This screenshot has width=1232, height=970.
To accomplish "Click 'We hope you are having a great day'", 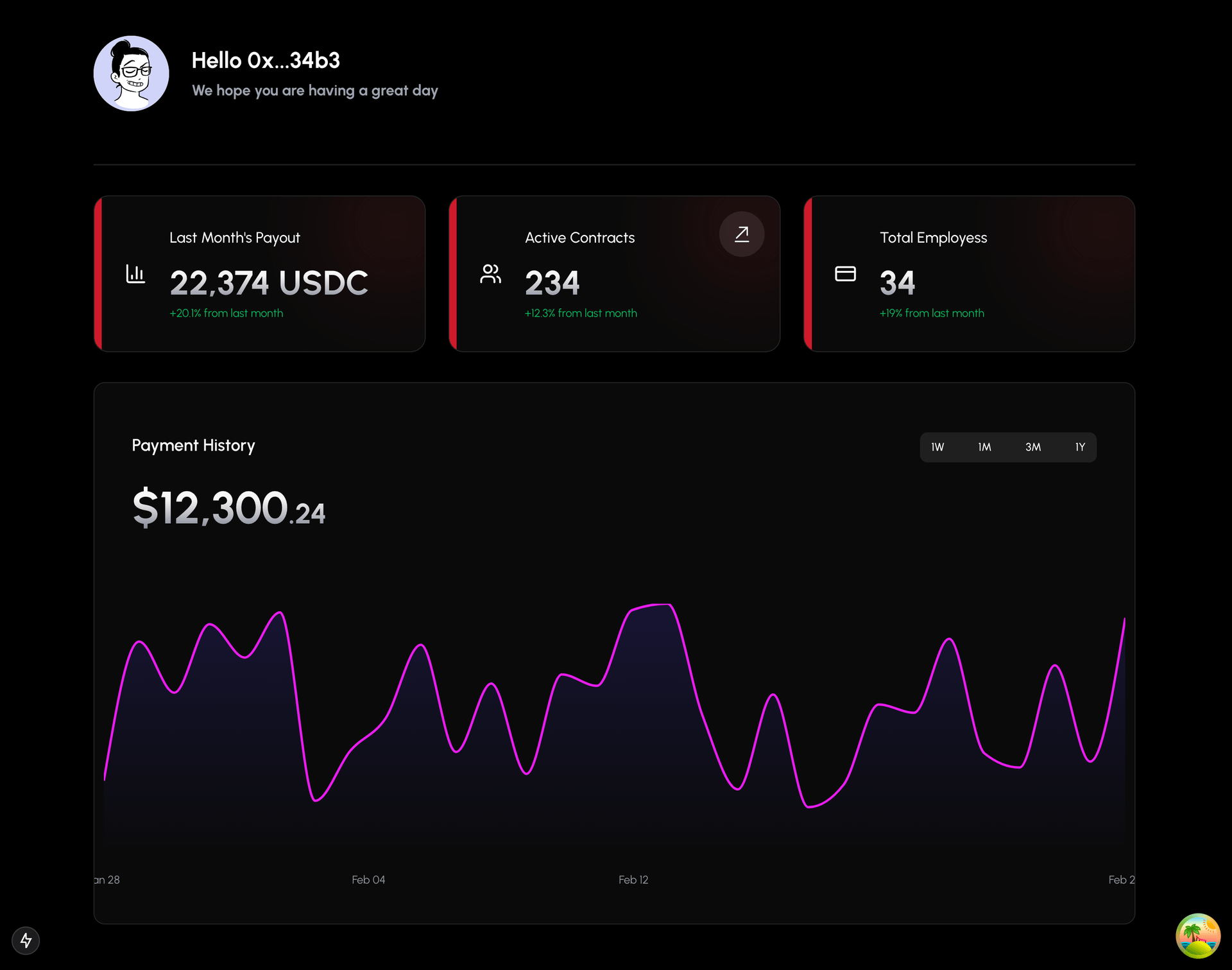I will coord(315,91).
